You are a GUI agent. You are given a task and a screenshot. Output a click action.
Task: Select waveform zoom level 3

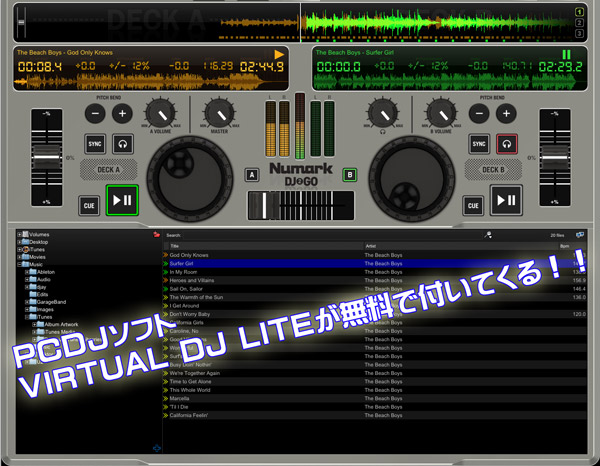click(579, 34)
